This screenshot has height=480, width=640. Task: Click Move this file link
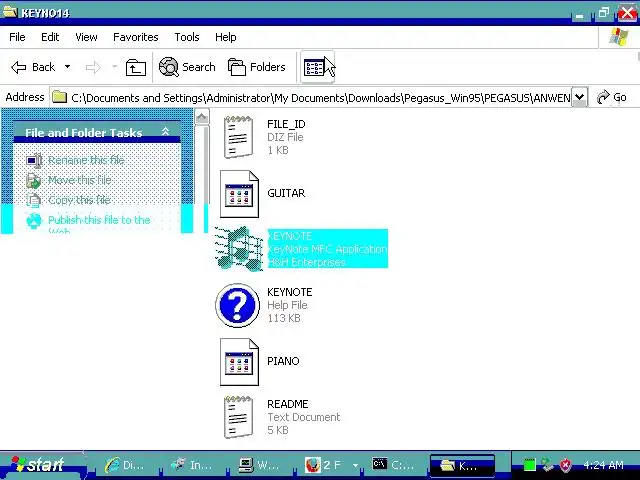coord(80,180)
